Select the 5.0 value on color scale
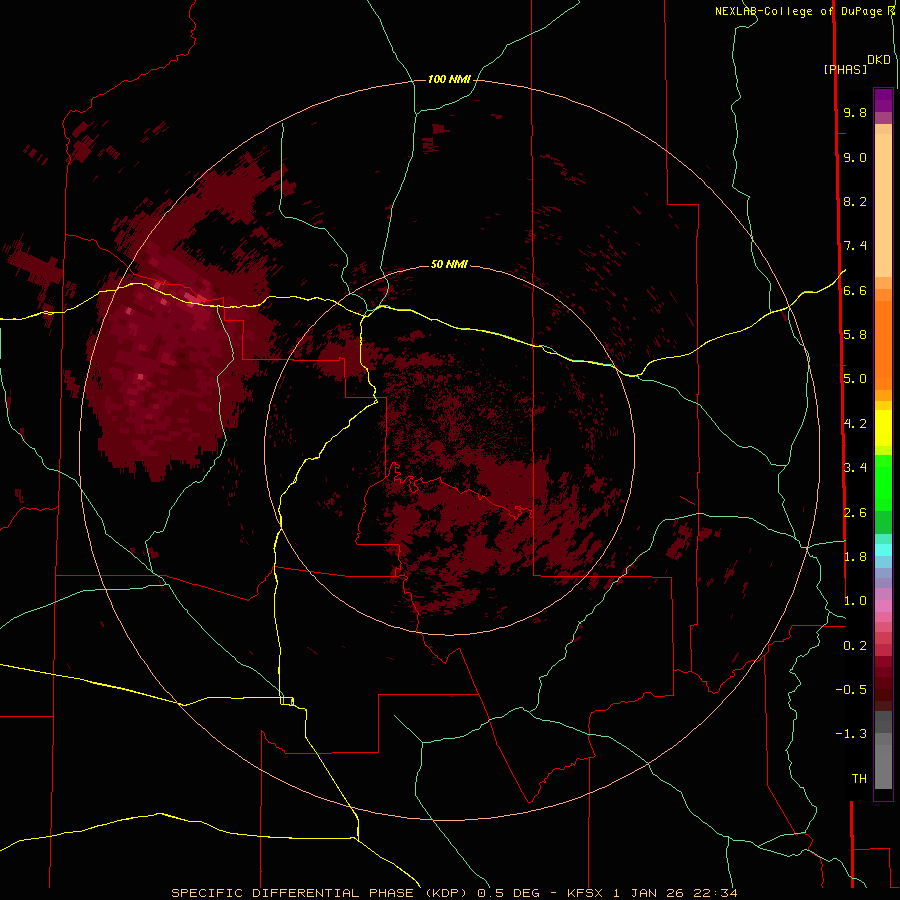This screenshot has height=900, width=900. [855, 379]
